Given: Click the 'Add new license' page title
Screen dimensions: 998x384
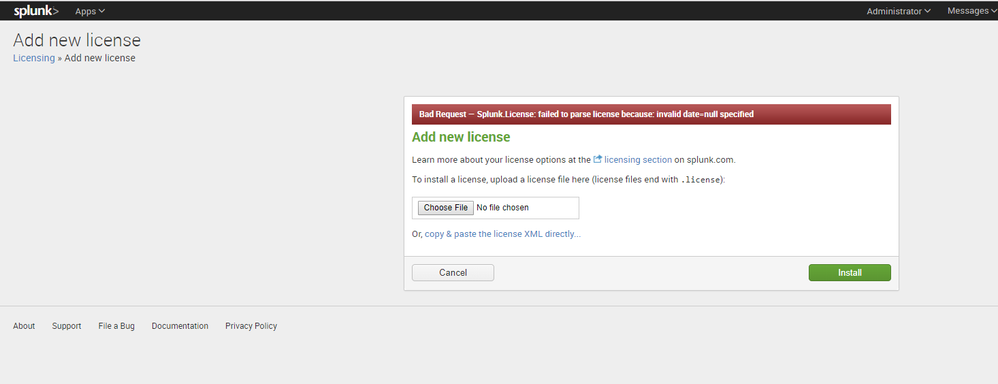Looking at the screenshot, I should pyautogui.click(x=77, y=40).
